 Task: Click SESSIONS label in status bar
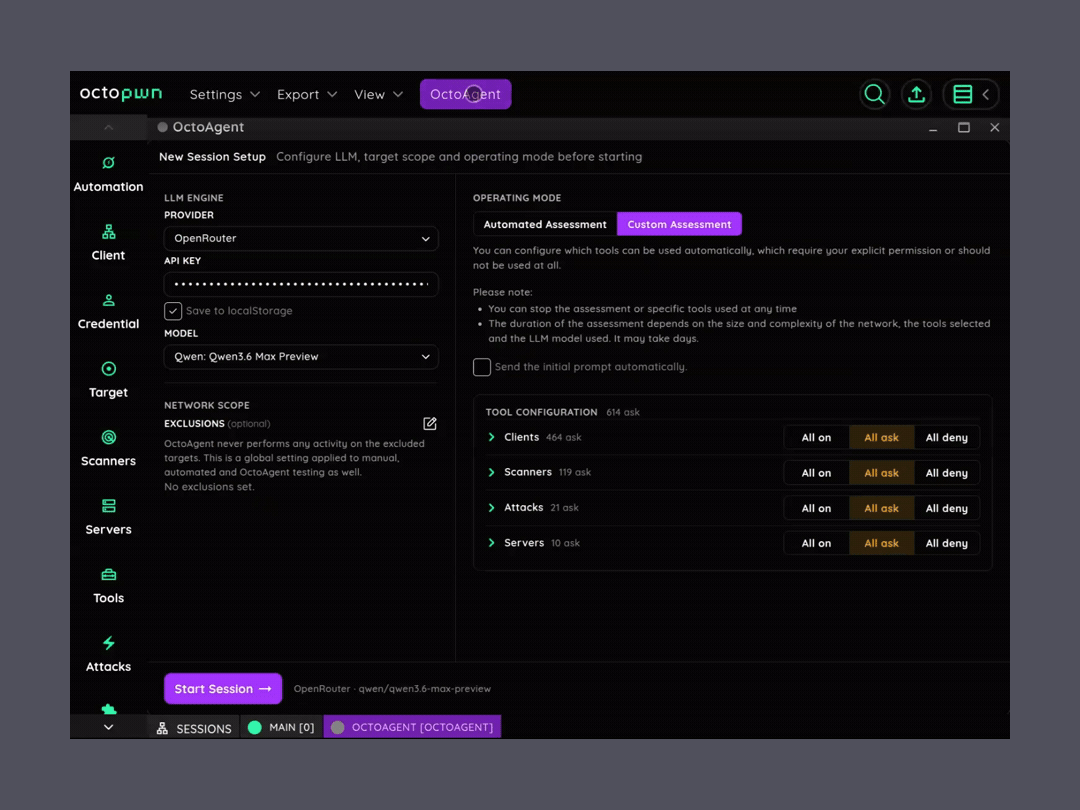point(204,729)
